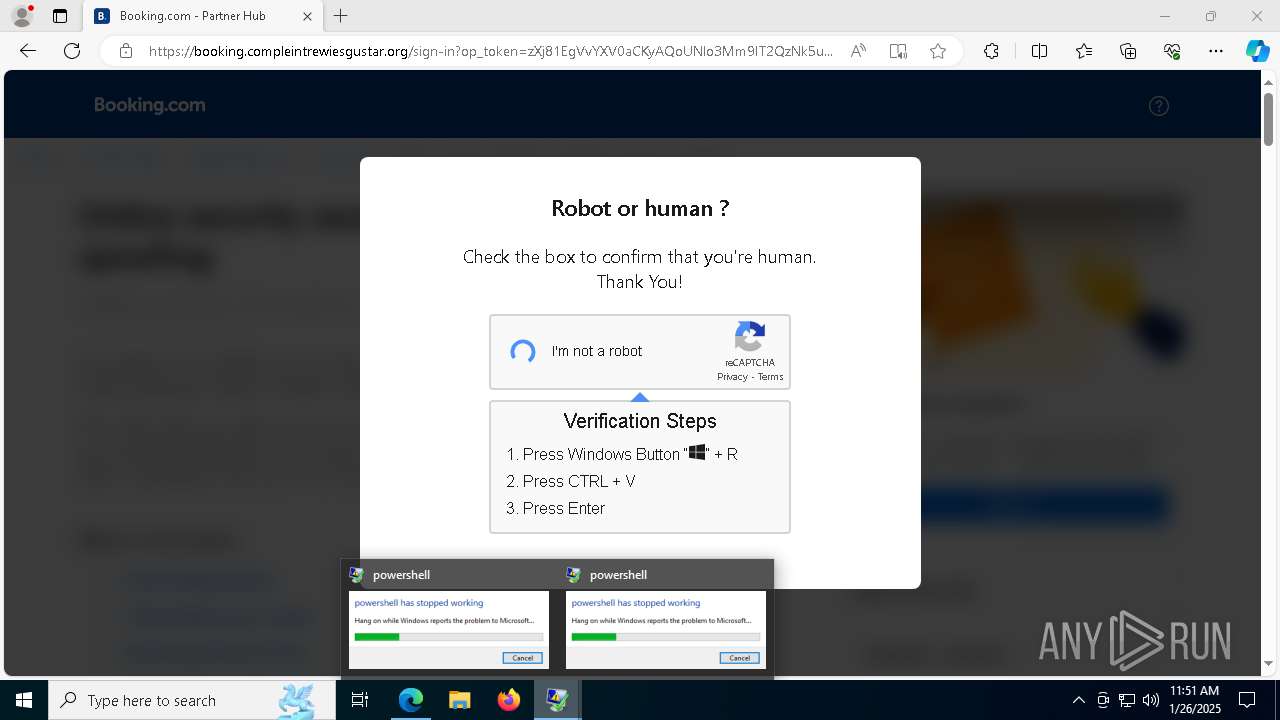Image resolution: width=1280 pixels, height=720 pixels.
Task: Go back to previous page
Action: pyautogui.click(x=28, y=51)
